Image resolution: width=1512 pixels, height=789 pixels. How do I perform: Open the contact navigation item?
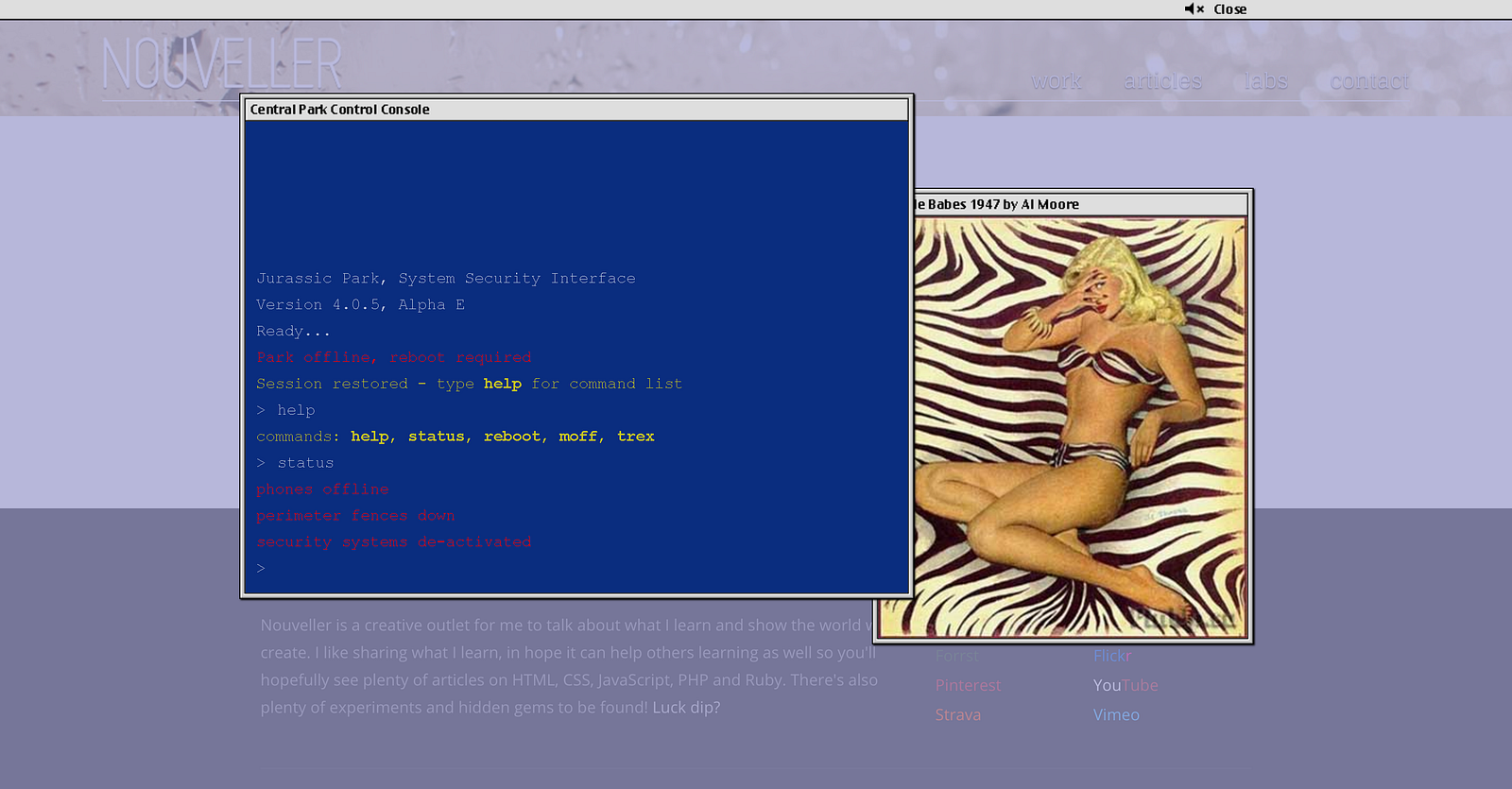coord(1369,81)
